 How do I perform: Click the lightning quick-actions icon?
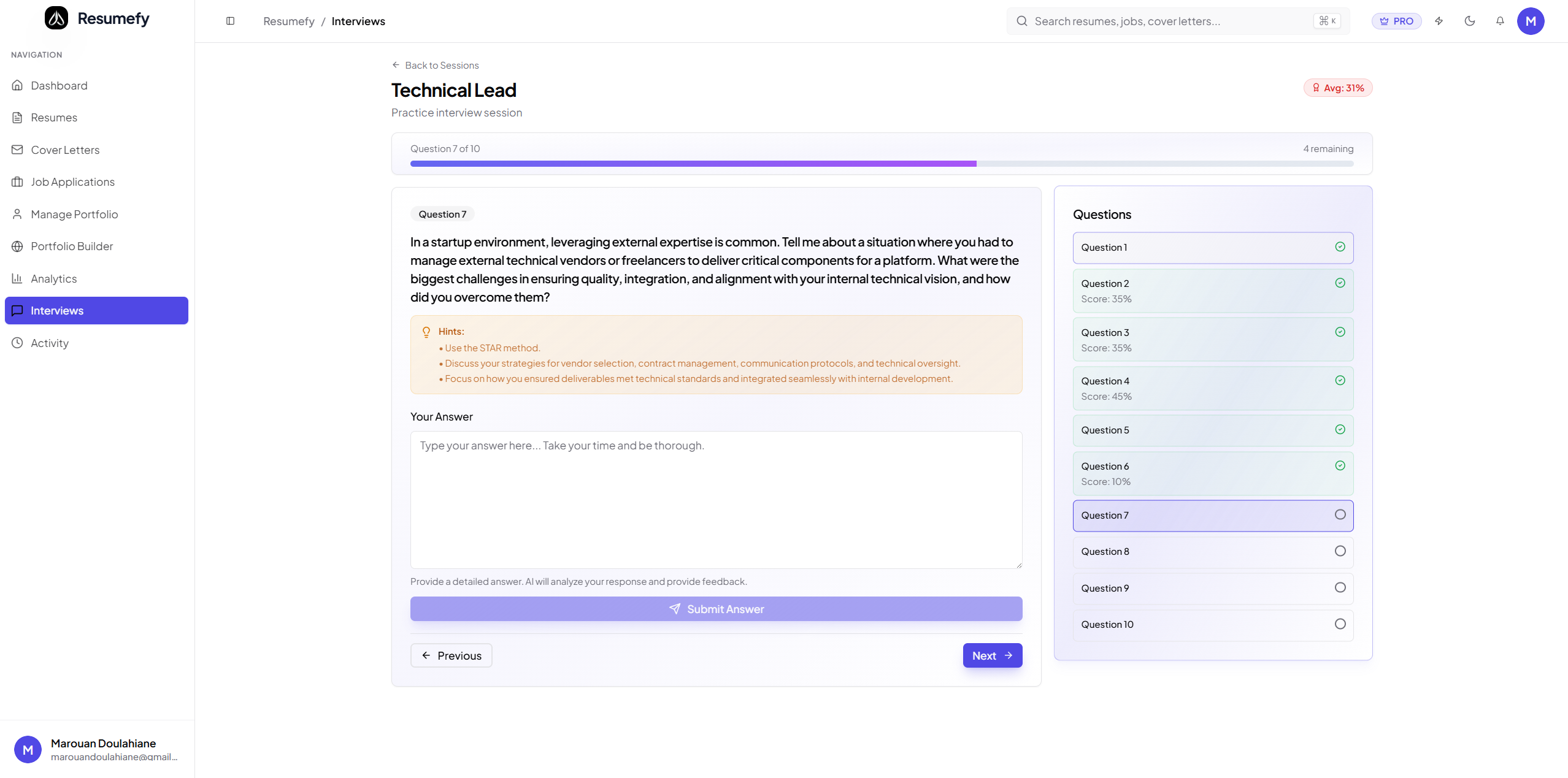click(1439, 21)
